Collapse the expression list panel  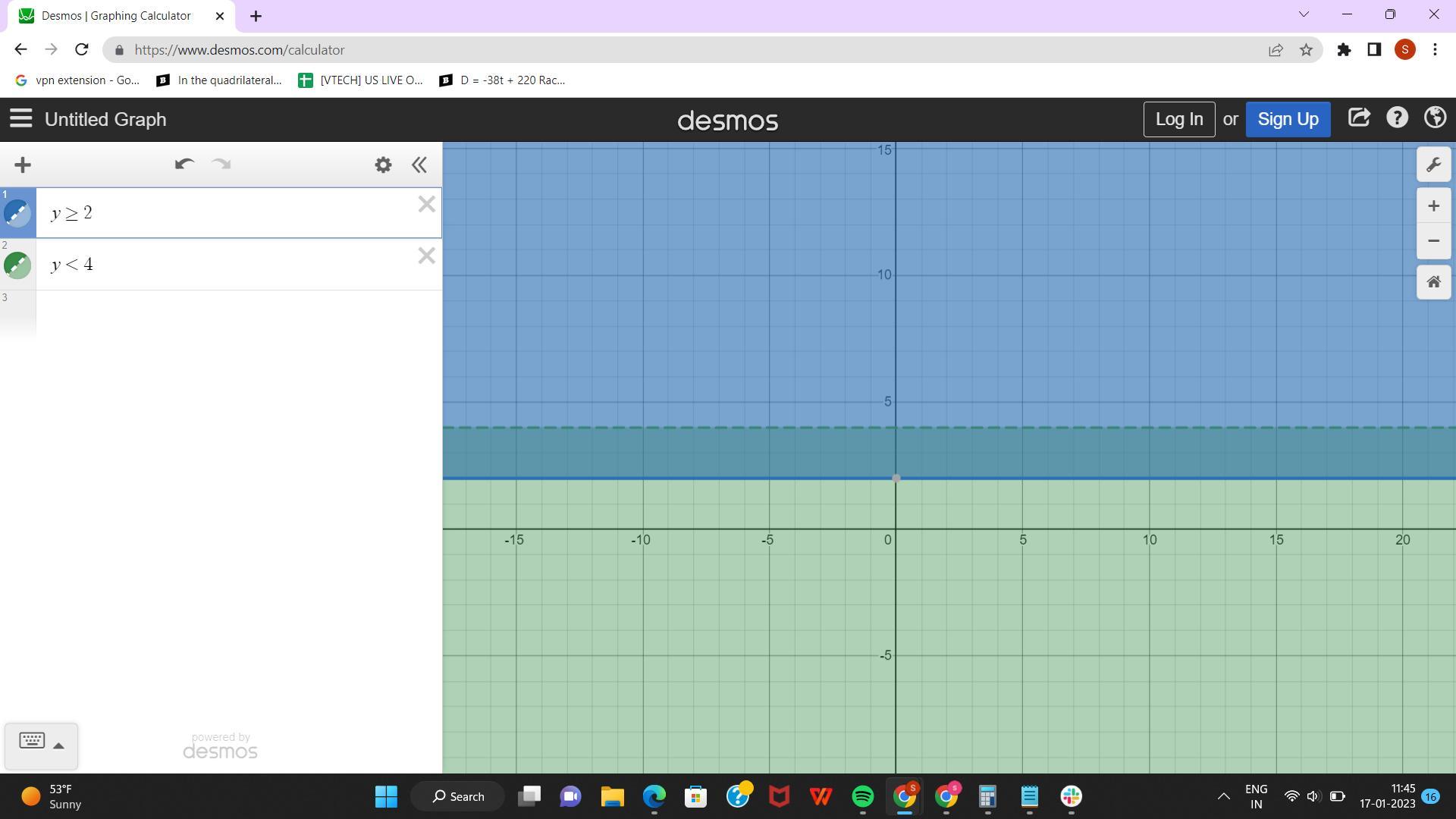(x=419, y=165)
